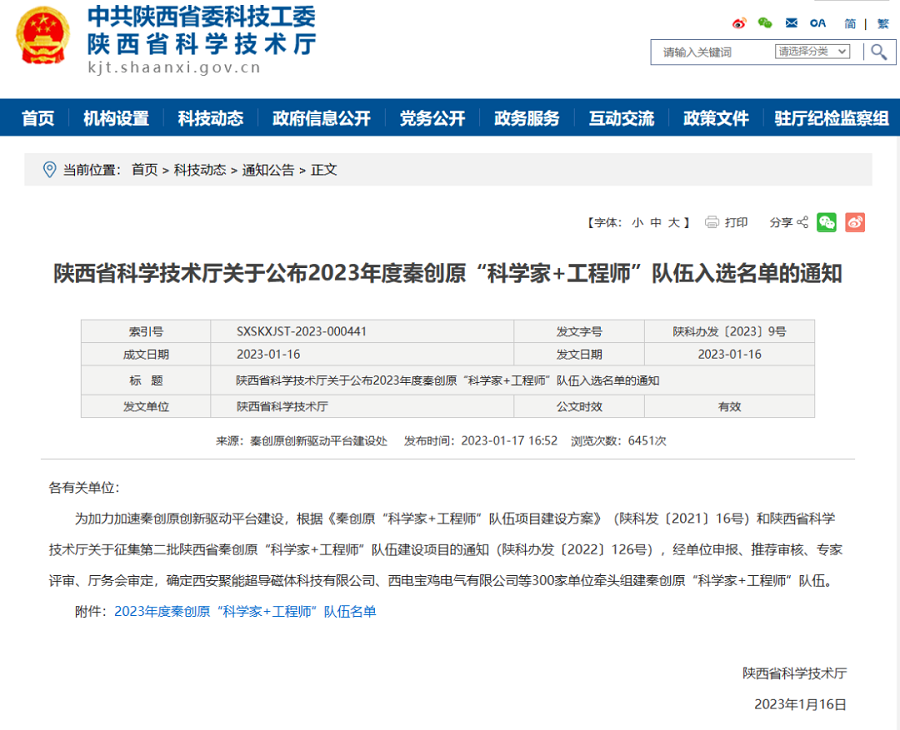900x730 pixels.
Task: Click the magnifying glass search icon
Action: pos(879,52)
